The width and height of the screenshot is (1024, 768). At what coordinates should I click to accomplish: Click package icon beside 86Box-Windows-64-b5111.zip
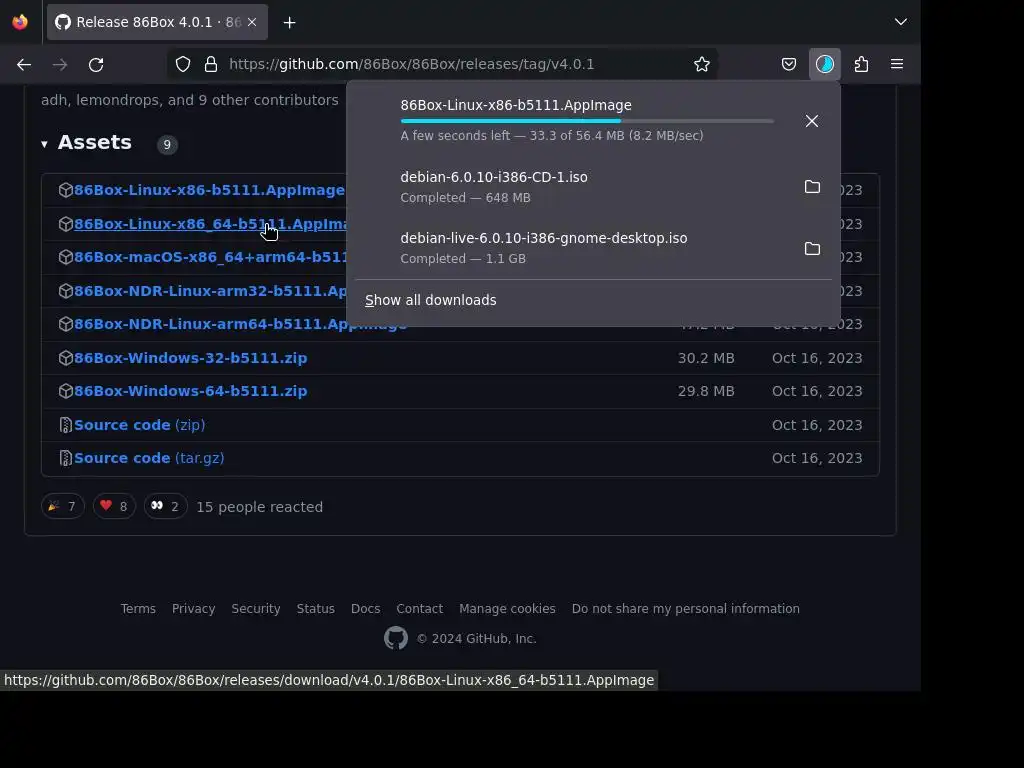click(65, 391)
